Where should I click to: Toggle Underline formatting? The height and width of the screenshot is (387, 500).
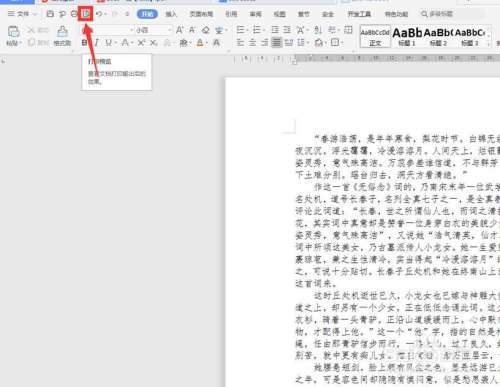click(108, 43)
